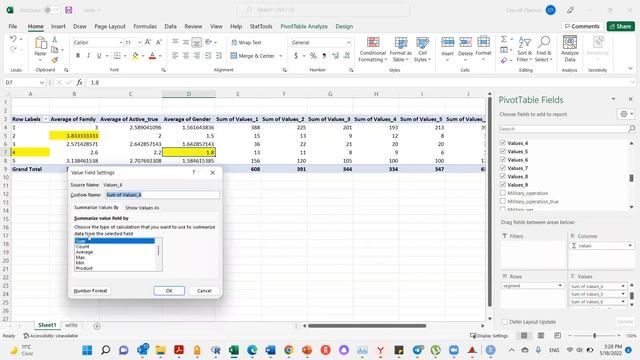Click the Delete cells icon
This screenshot has height=360, width=640.
pos(465,42)
